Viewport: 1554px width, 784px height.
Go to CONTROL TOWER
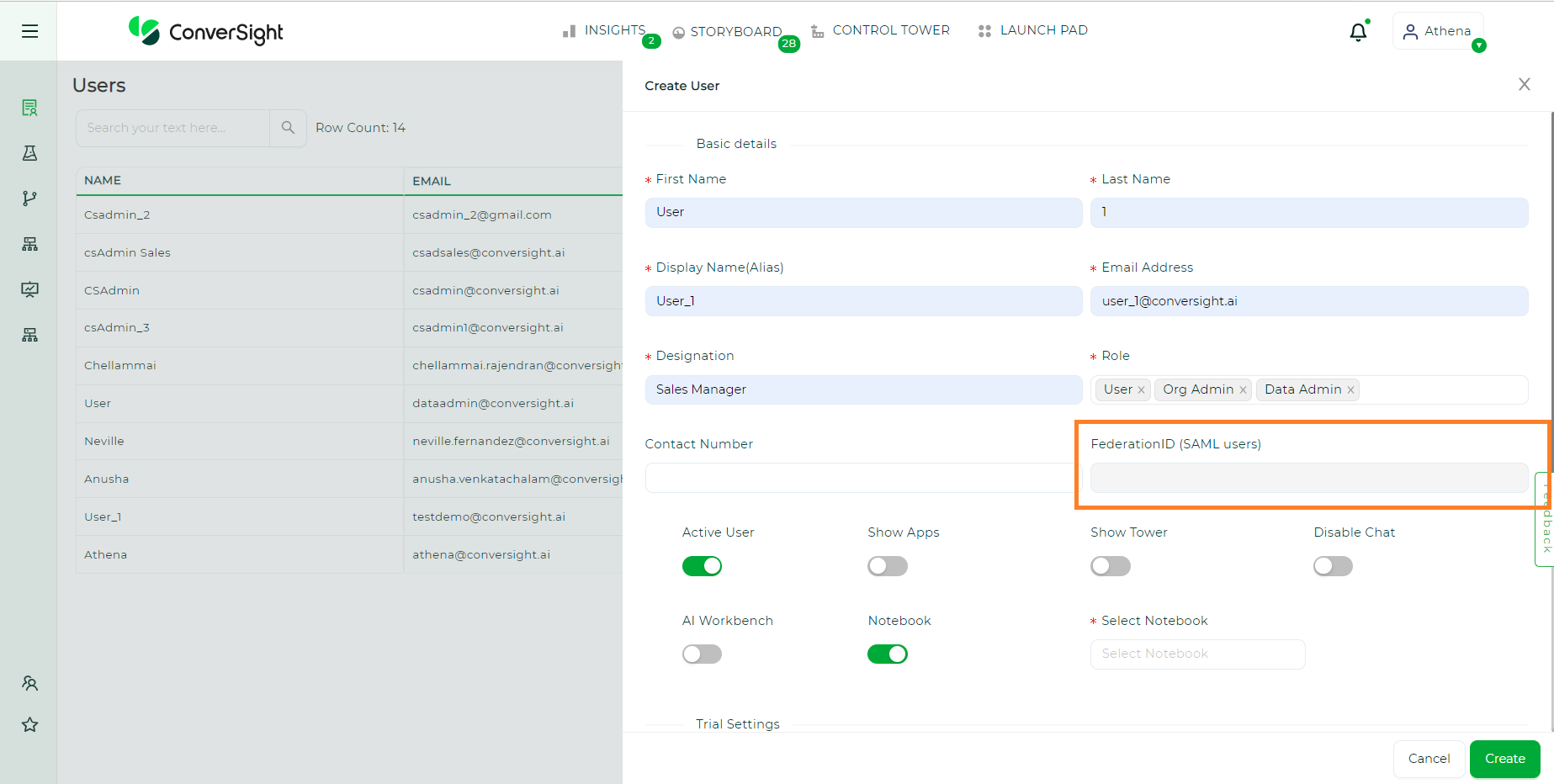[890, 29]
